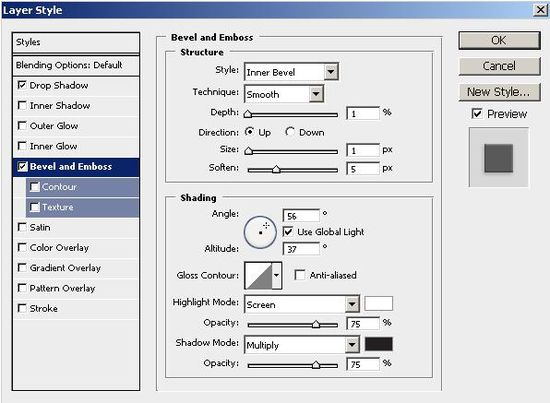Enable the Texture sub-option checkbox
The image size is (550, 403).
click(34, 207)
